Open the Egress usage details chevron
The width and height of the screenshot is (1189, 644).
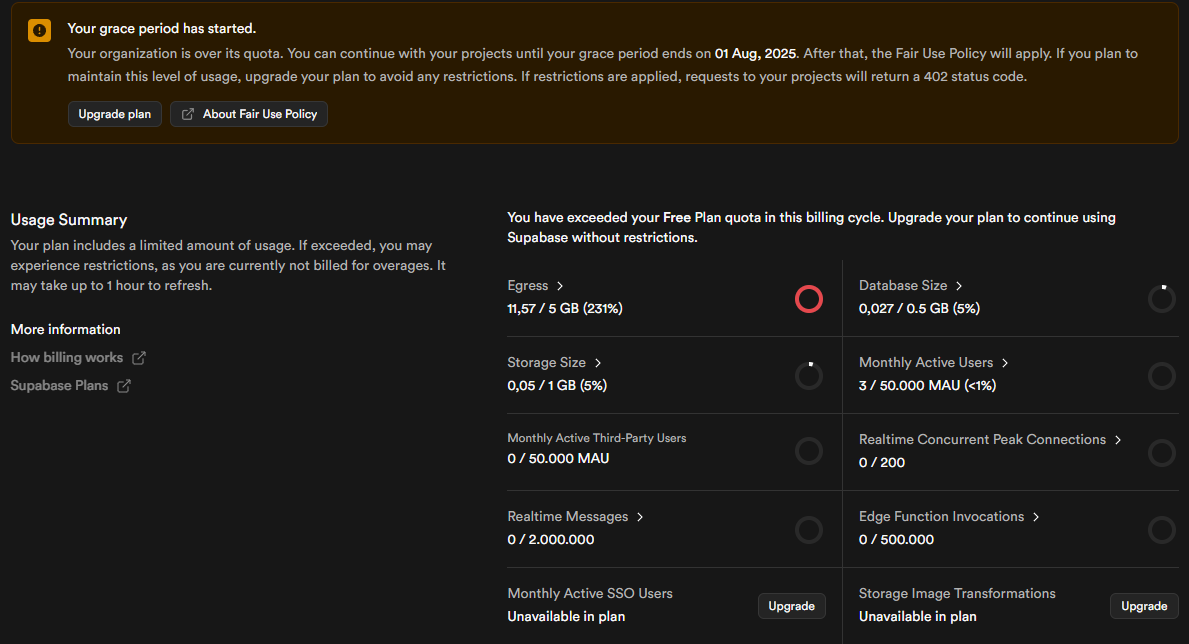(560, 286)
